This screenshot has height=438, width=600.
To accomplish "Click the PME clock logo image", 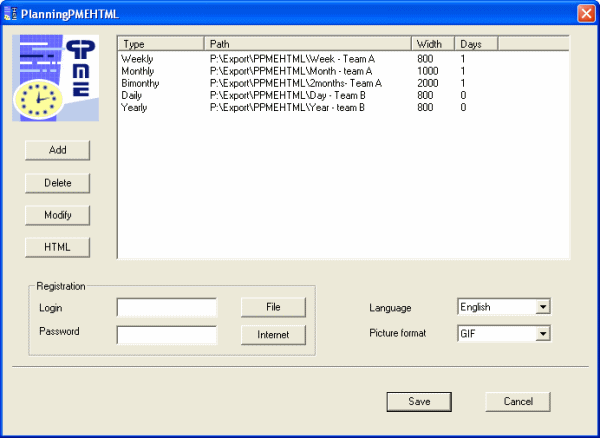I will click(55, 78).
